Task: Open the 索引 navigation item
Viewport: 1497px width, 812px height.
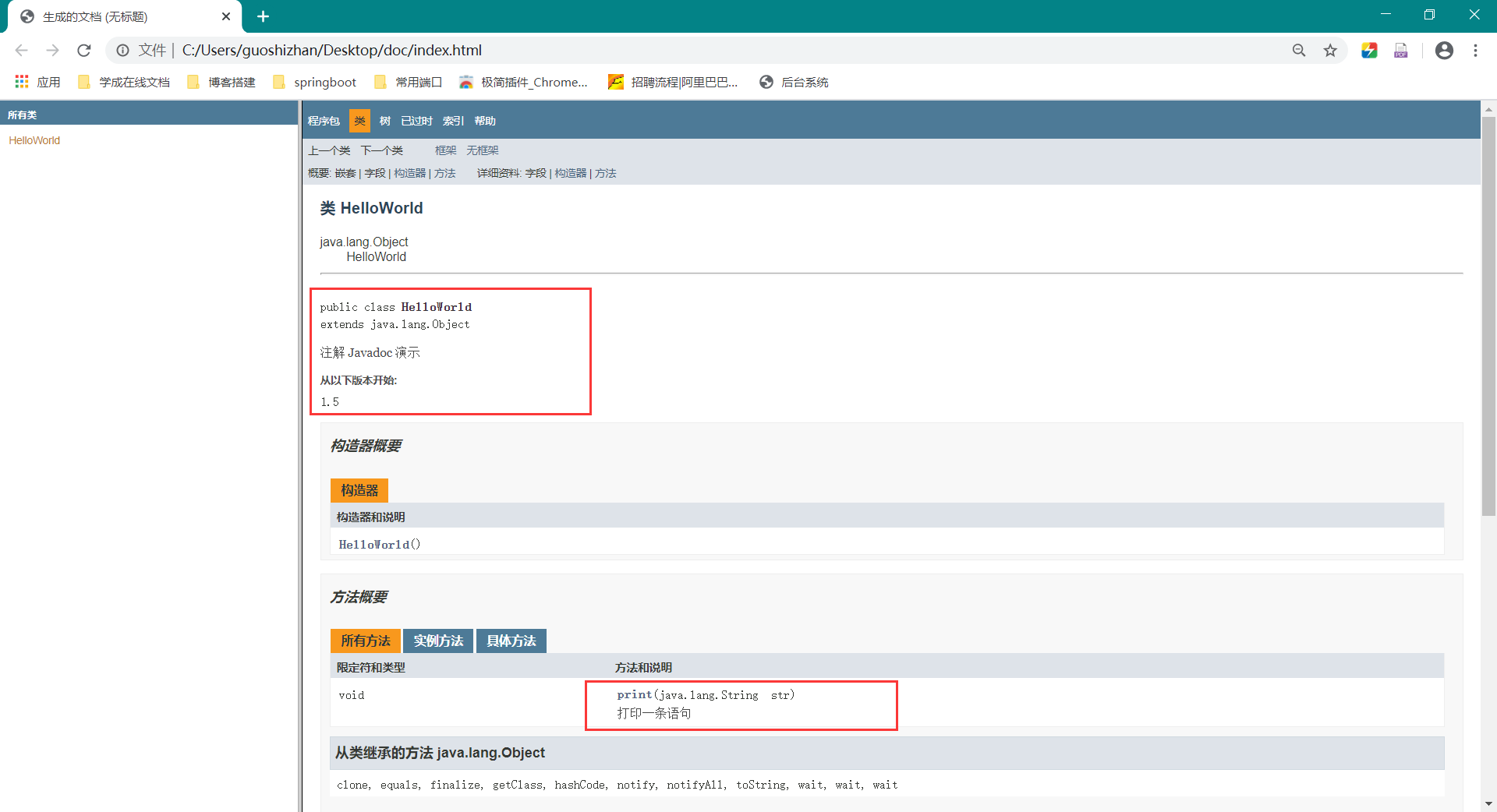Action: [453, 121]
